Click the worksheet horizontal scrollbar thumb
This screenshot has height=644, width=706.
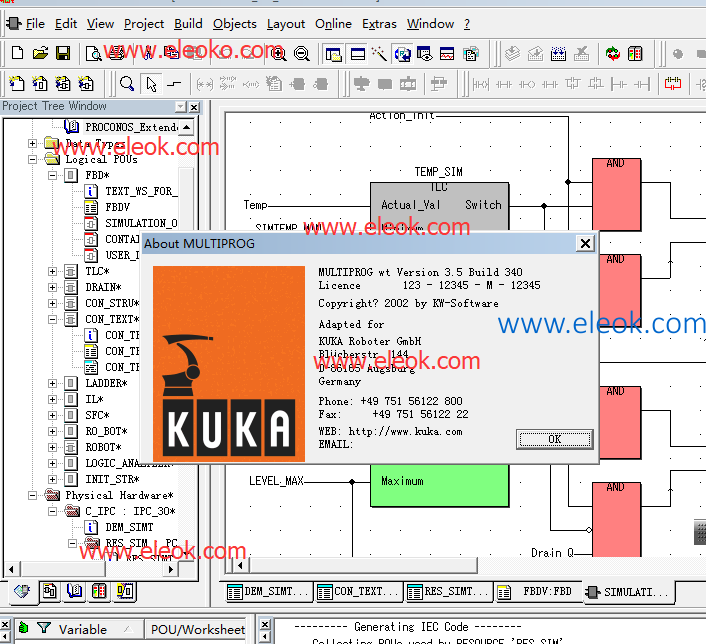click(363, 565)
